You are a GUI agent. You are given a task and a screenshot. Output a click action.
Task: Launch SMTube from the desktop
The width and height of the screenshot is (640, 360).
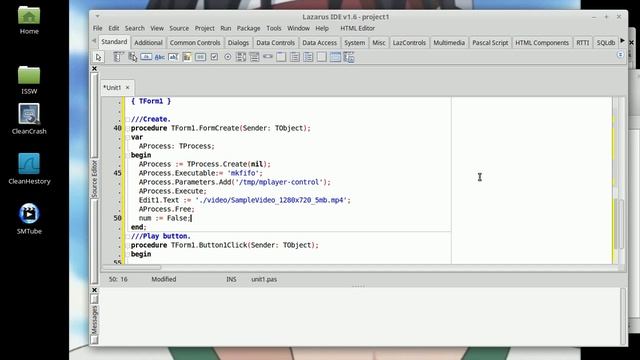pyautogui.click(x=29, y=219)
